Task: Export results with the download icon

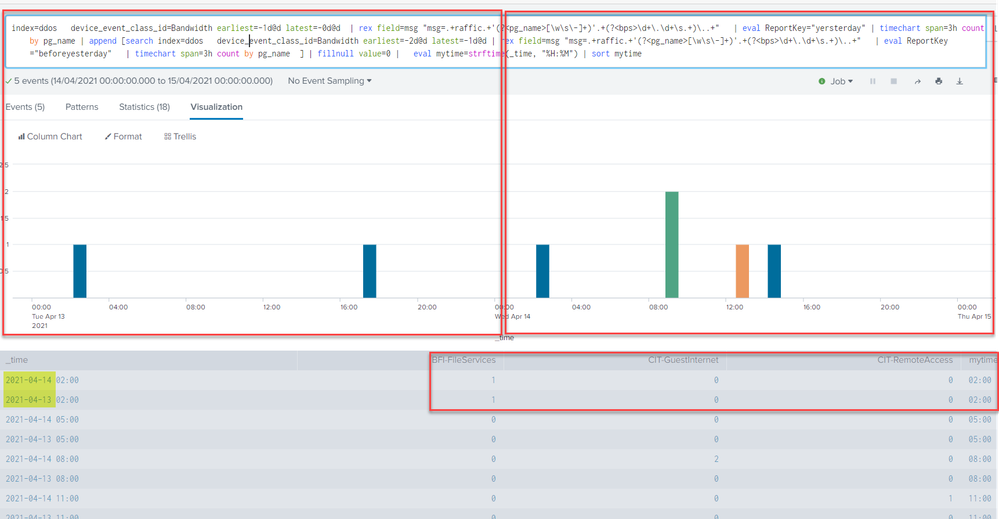Action: 959,82
